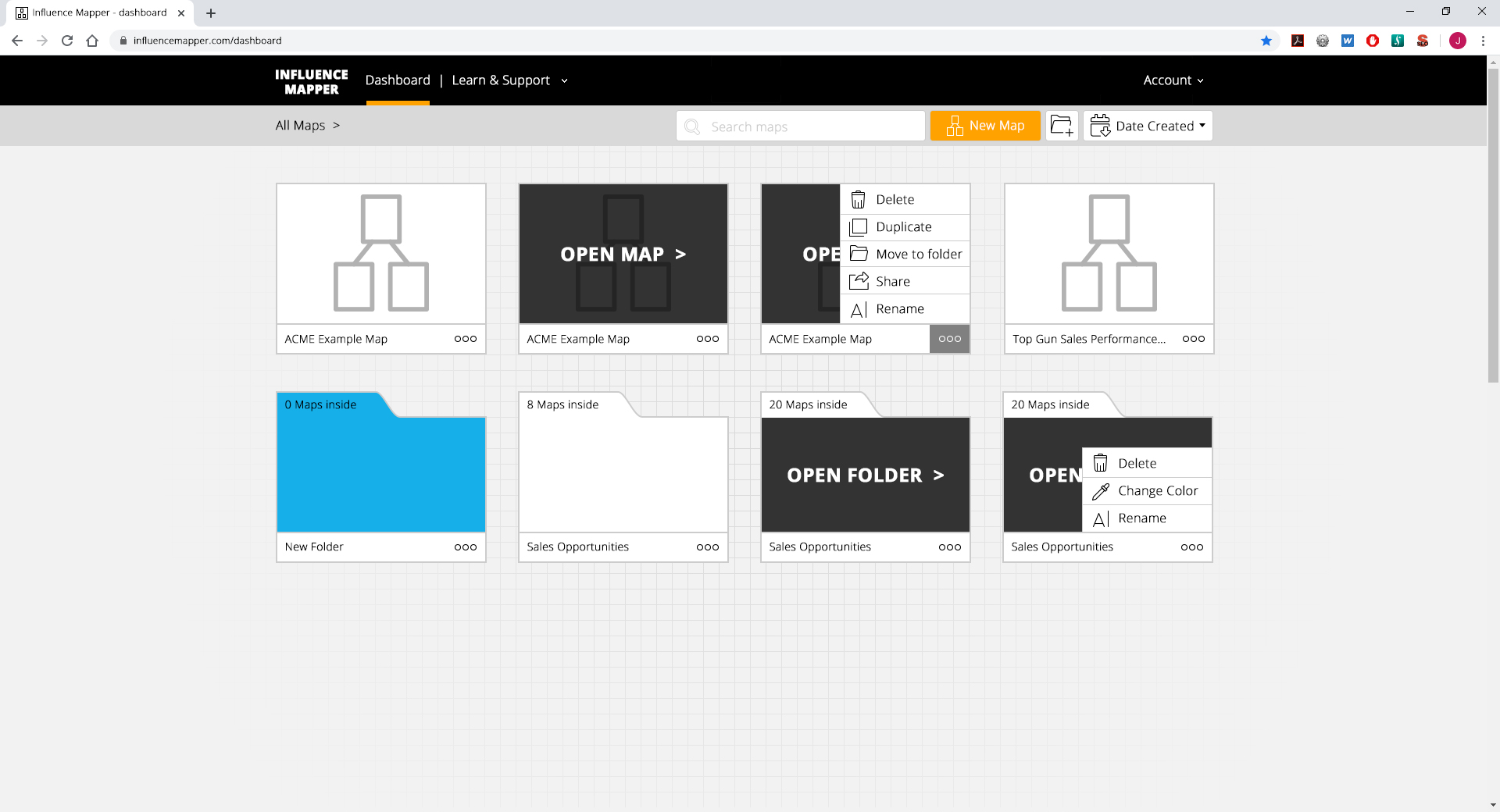Open options for New Folder
Viewport: 1500px width, 812px height.
(466, 547)
